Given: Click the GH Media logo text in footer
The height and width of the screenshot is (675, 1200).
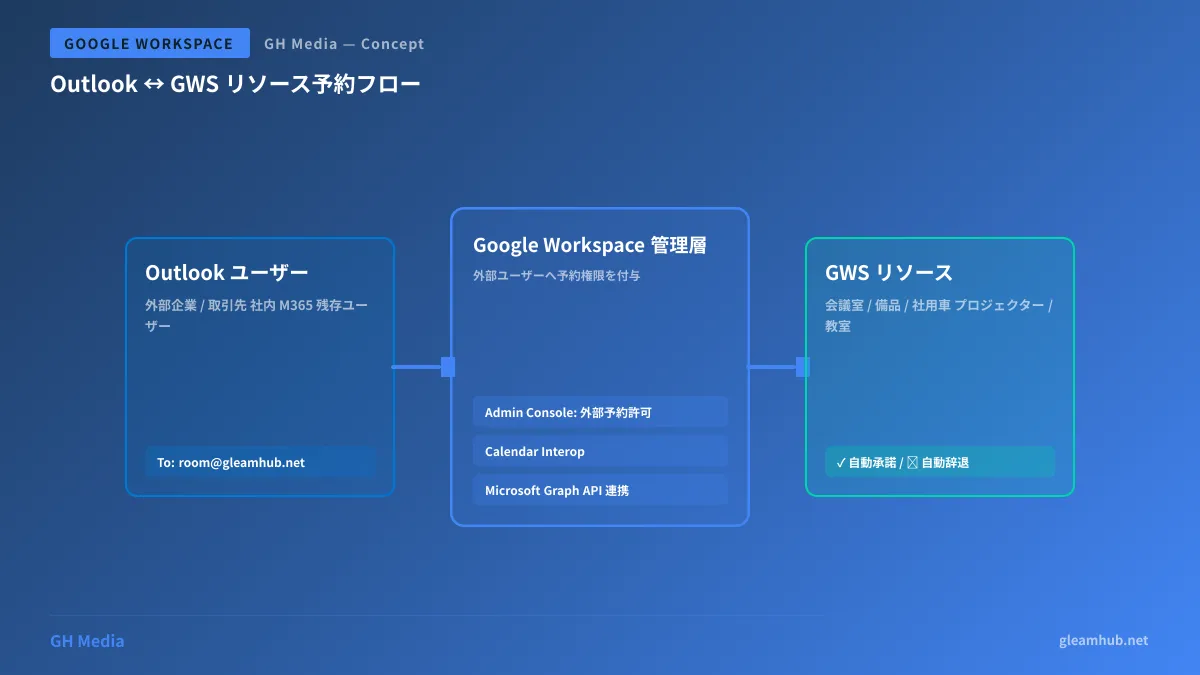Looking at the screenshot, I should (x=86, y=640).
